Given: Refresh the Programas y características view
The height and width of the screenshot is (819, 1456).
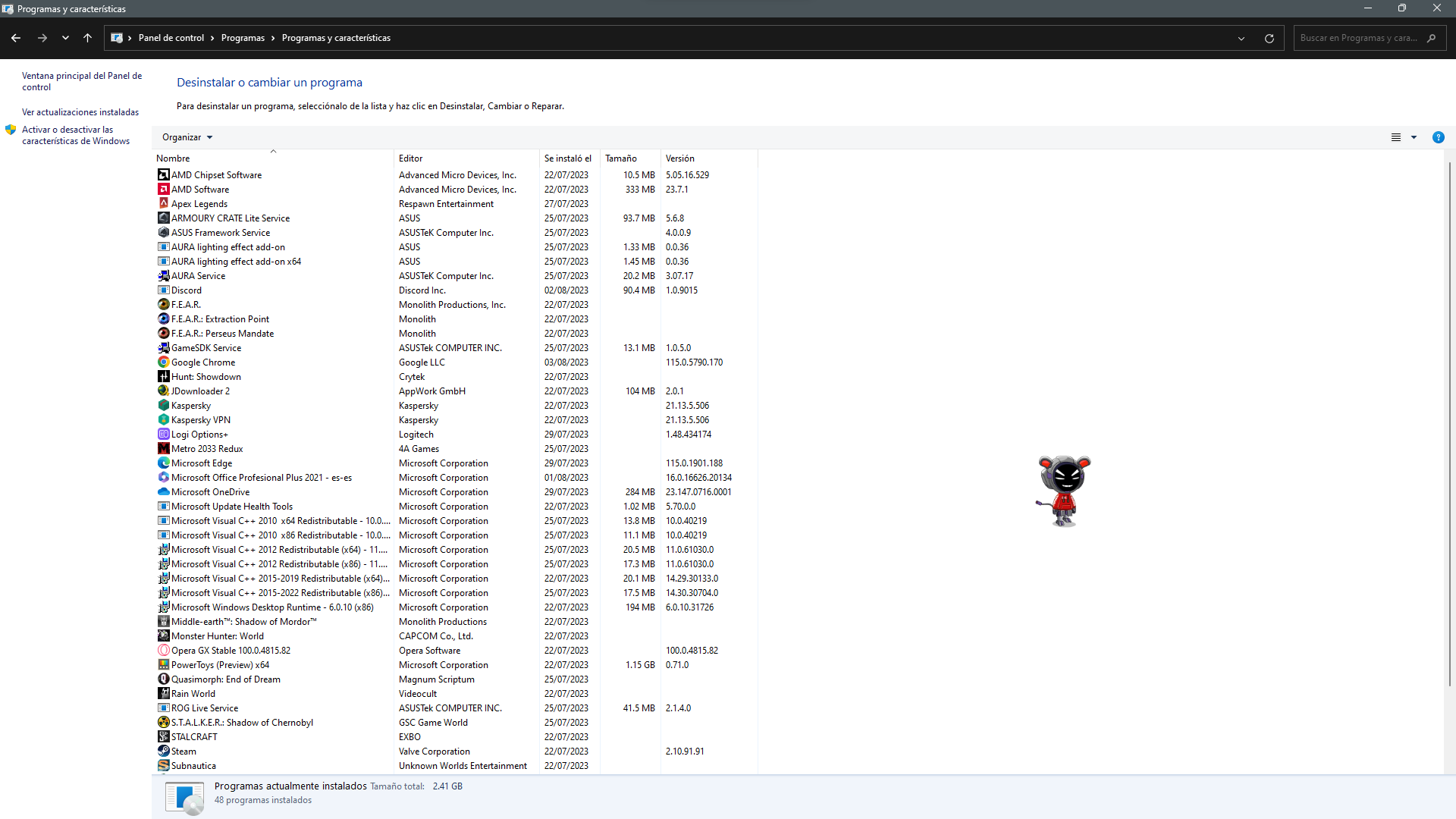Looking at the screenshot, I should click(1269, 38).
